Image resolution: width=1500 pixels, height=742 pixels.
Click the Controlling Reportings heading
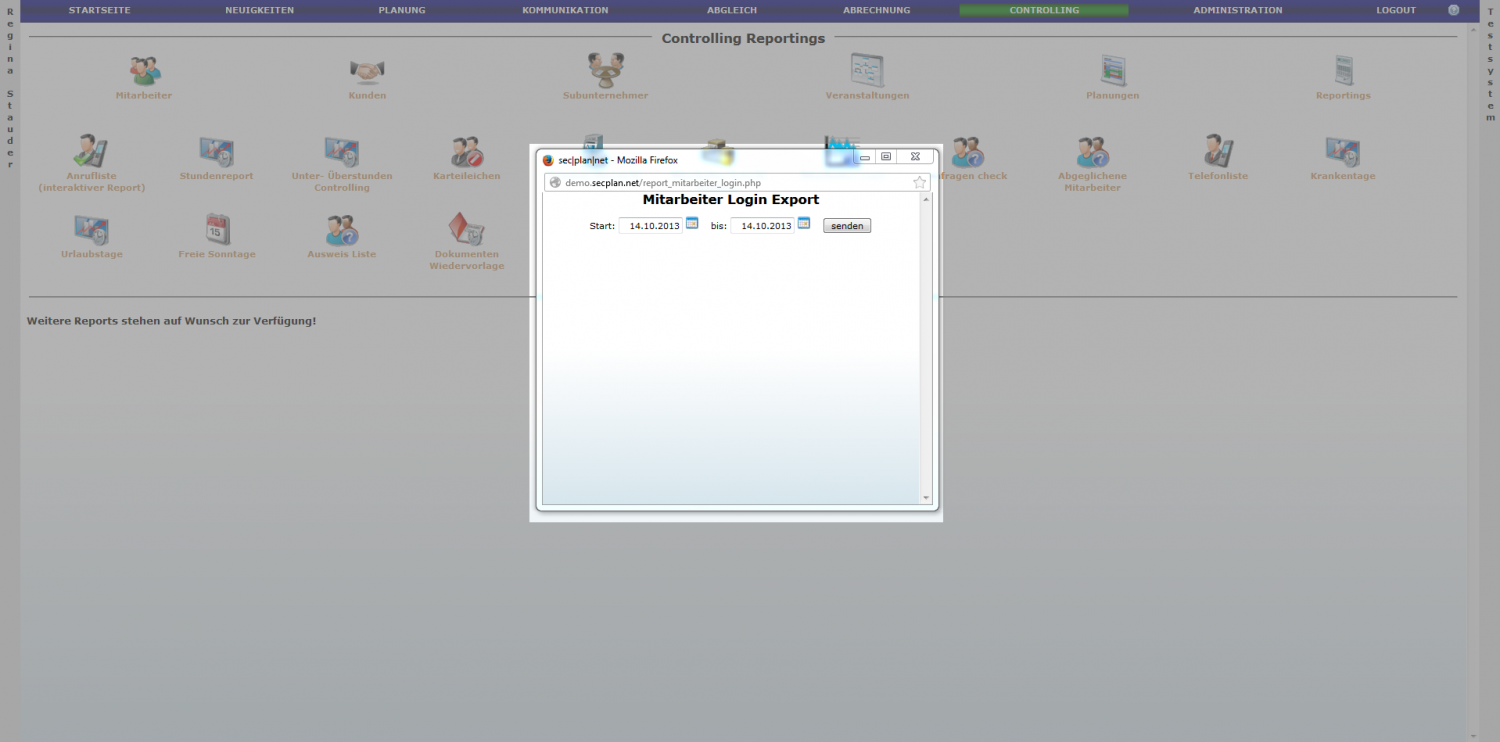point(743,38)
